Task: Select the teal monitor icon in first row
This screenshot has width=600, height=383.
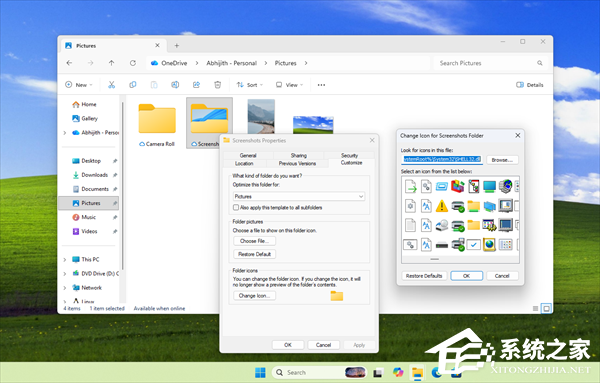Action: 489,186
